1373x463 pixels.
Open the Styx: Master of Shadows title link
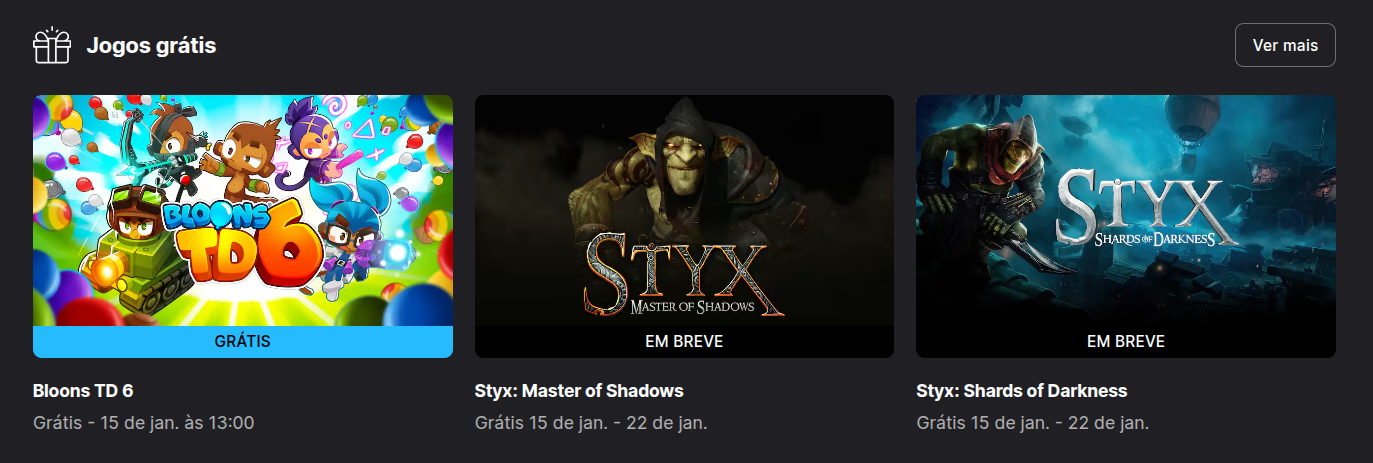pyautogui.click(x=579, y=391)
